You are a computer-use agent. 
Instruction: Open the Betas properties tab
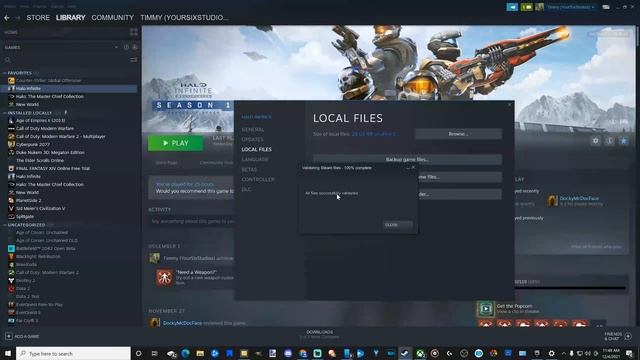coord(249,169)
